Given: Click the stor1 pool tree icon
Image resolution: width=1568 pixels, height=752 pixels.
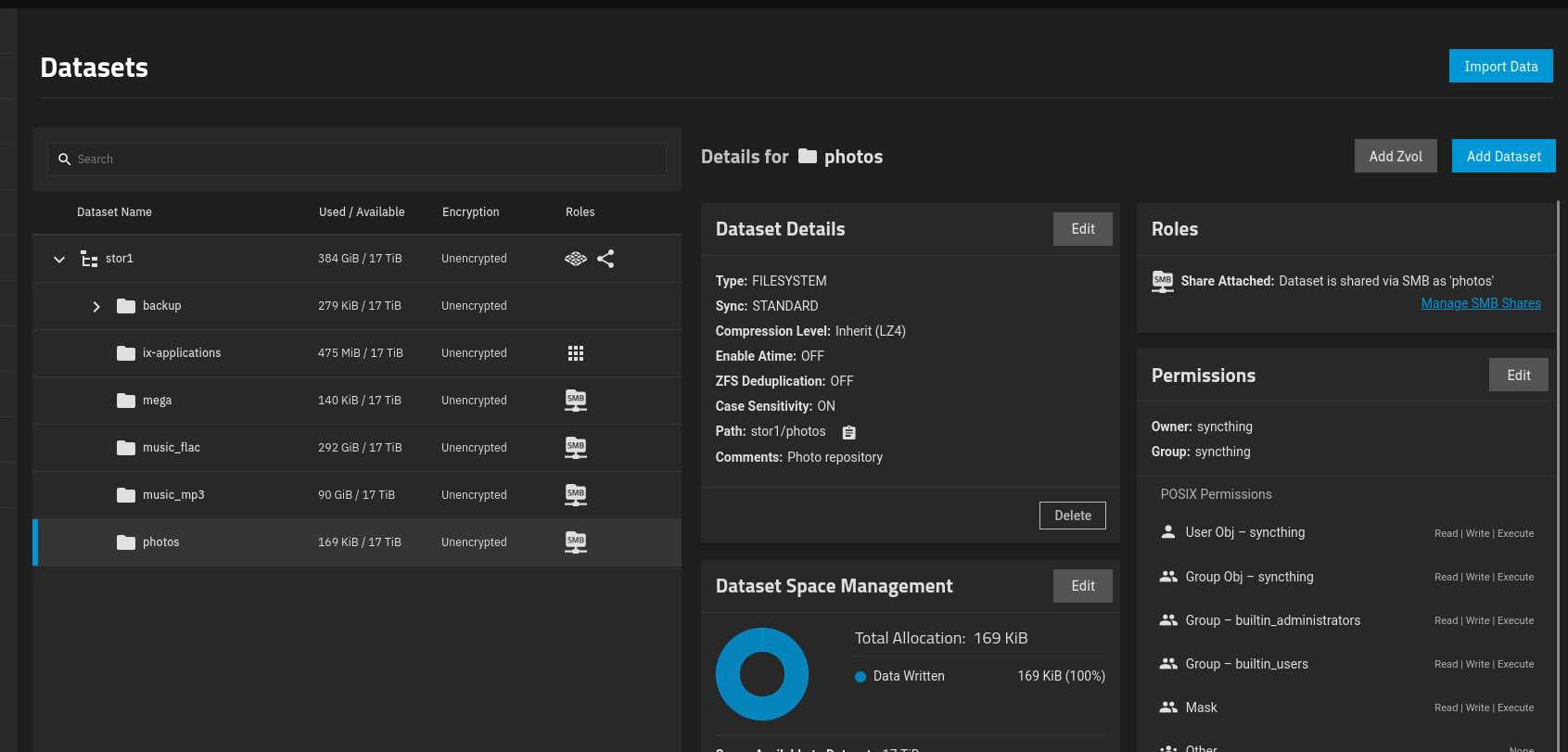Looking at the screenshot, I should coord(89,259).
